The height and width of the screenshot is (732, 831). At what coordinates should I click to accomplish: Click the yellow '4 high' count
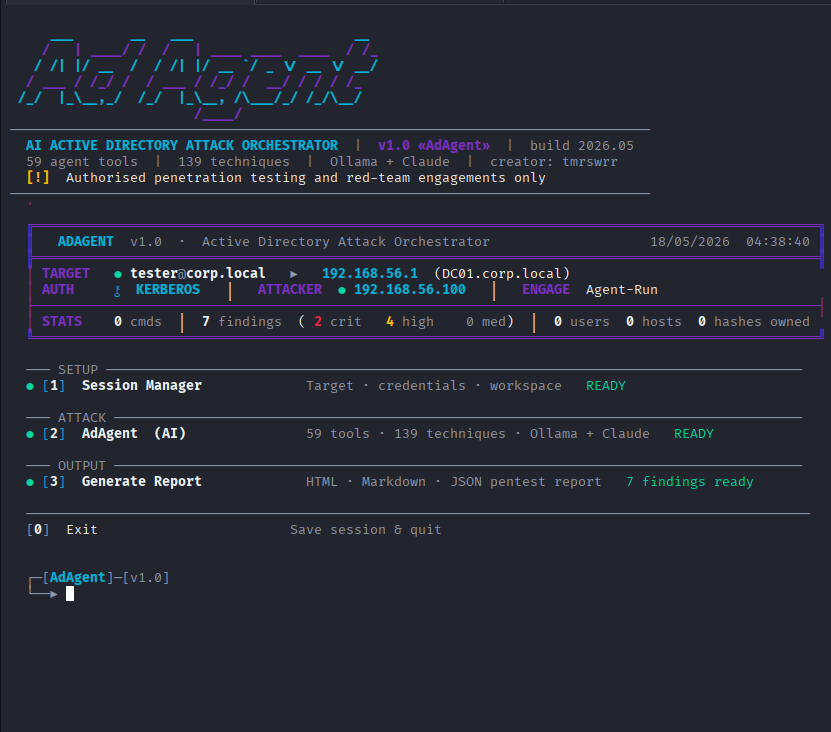[x=410, y=322]
